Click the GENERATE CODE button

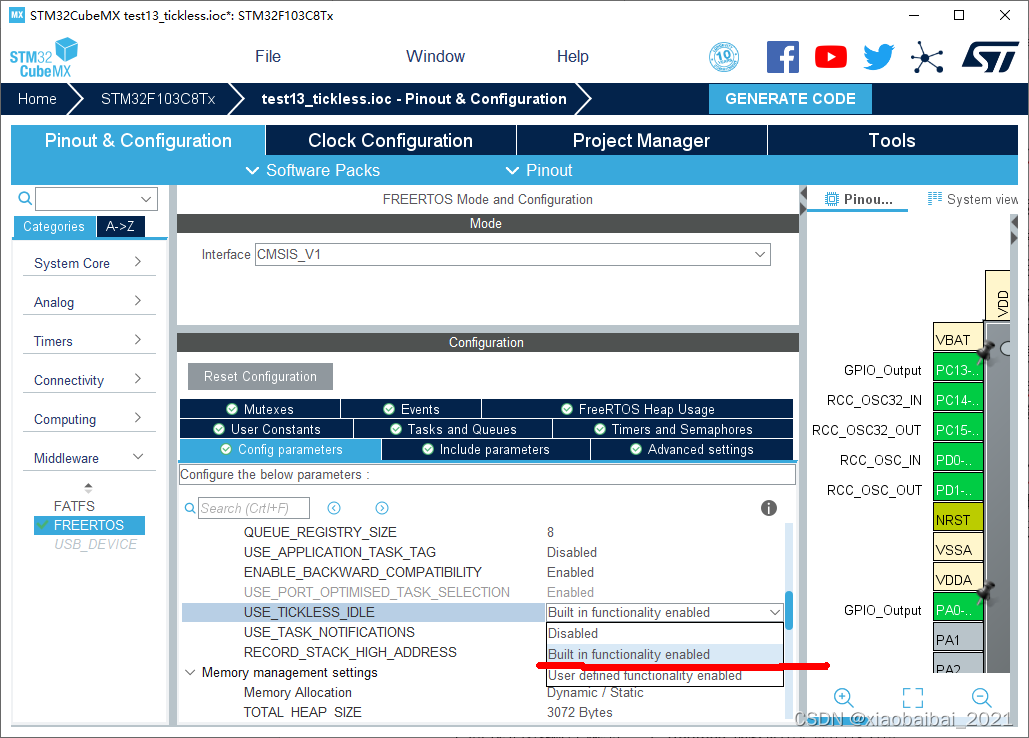click(x=790, y=99)
